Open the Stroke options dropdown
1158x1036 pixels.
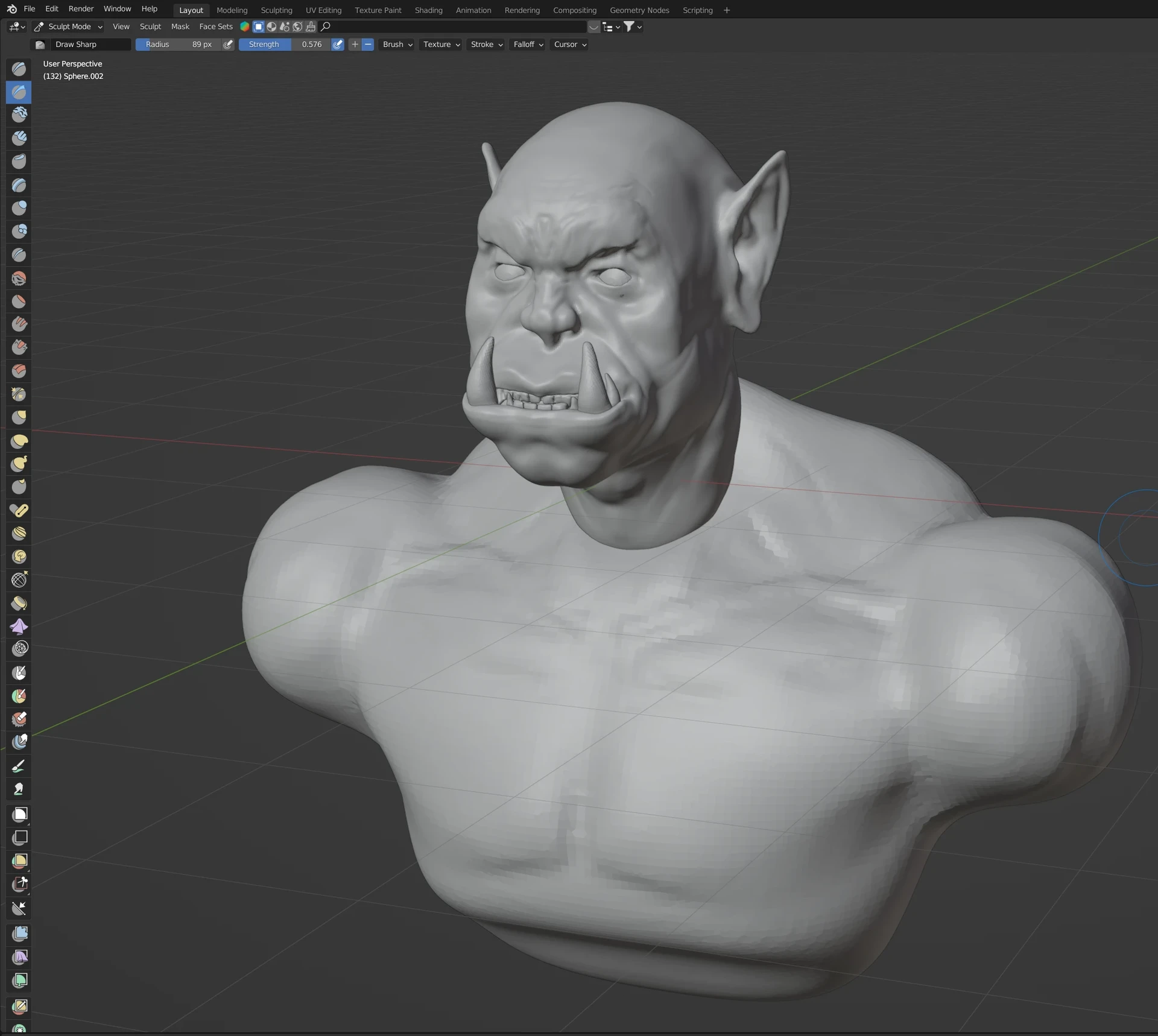(x=486, y=44)
